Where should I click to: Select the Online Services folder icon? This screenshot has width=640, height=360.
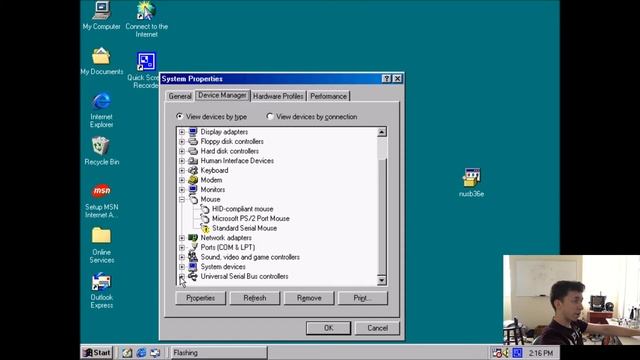click(101, 236)
